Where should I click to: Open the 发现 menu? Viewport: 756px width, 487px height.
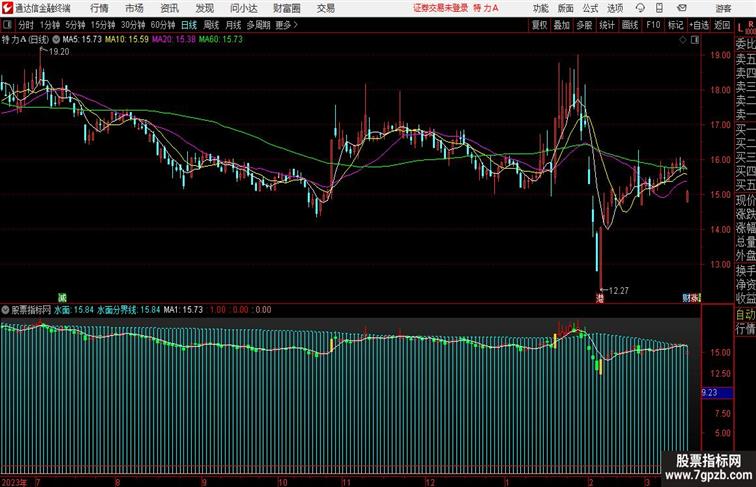pyautogui.click(x=205, y=8)
